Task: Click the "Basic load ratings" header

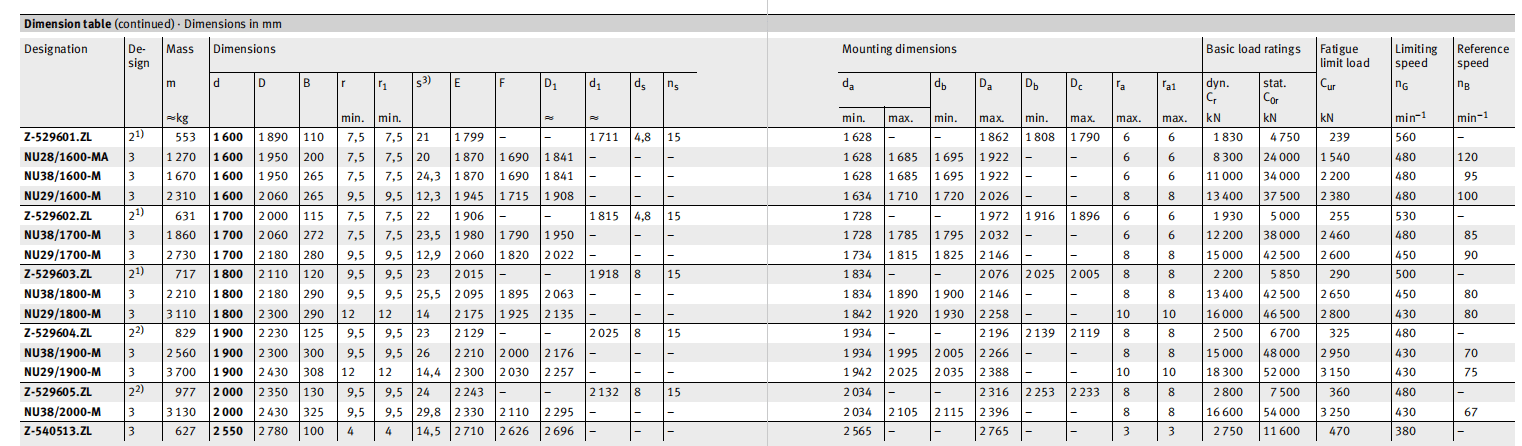Action: point(1253,49)
